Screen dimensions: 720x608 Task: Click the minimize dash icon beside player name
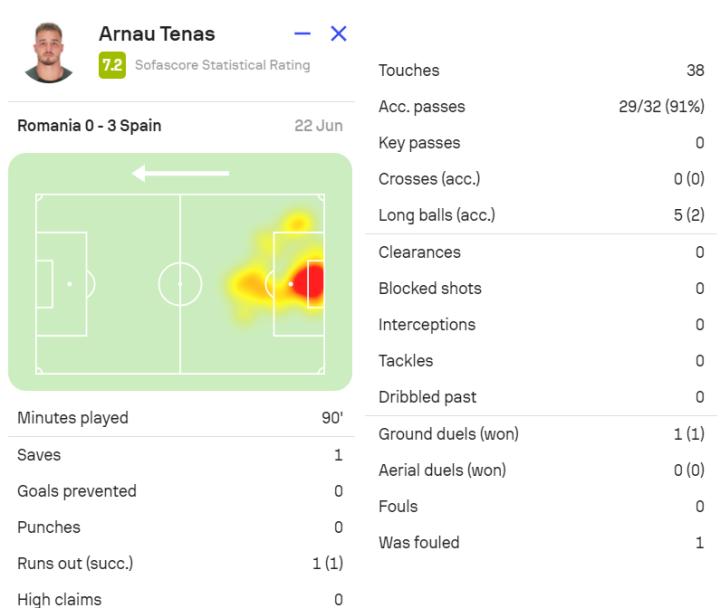click(304, 34)
